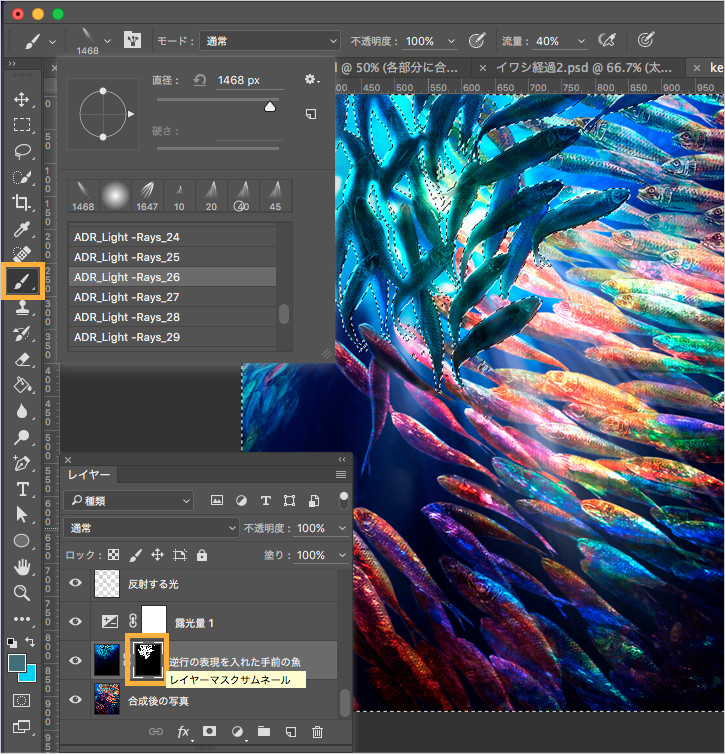Create a new group folder
The width and height of the screenshot is (725, 754).
[263, 731]
